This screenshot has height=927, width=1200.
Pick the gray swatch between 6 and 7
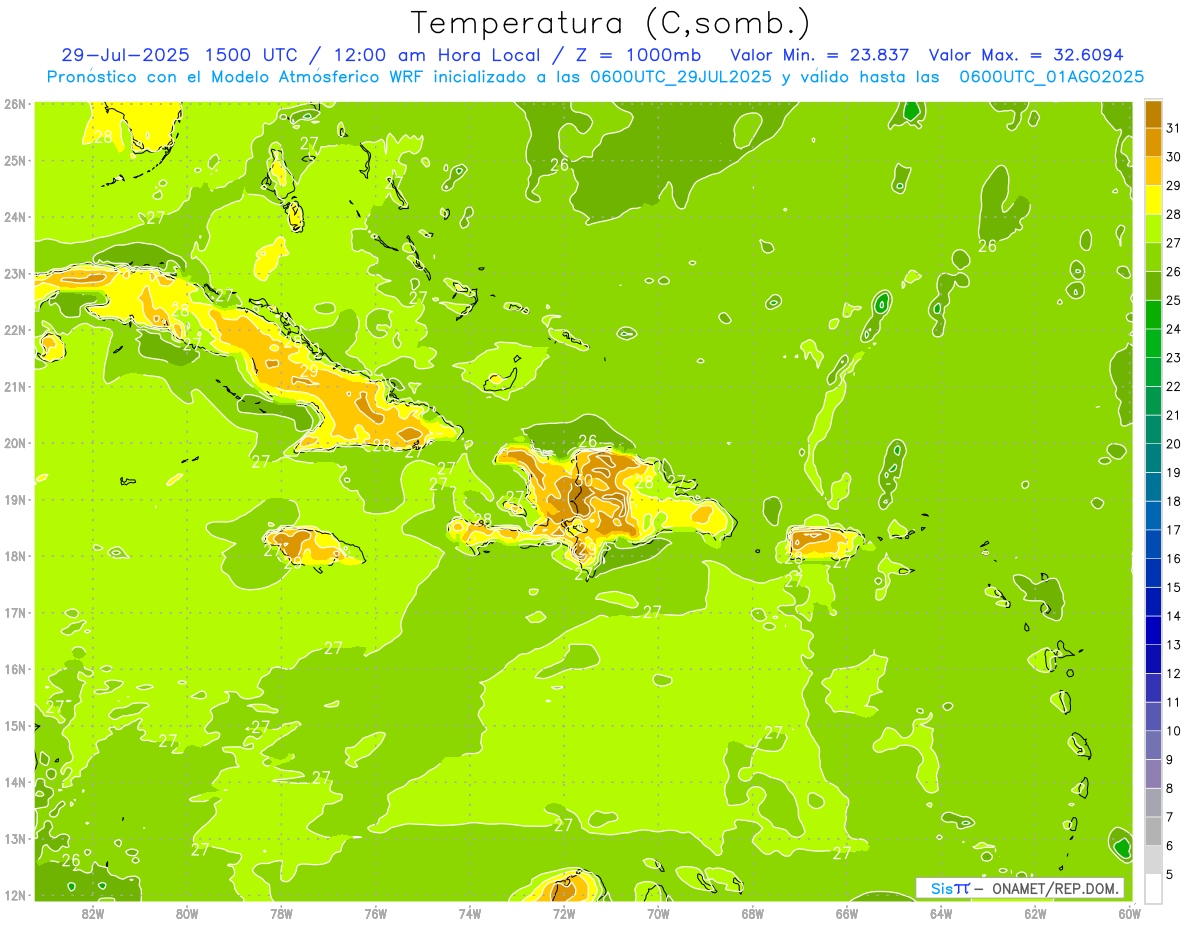[1153, 831]
